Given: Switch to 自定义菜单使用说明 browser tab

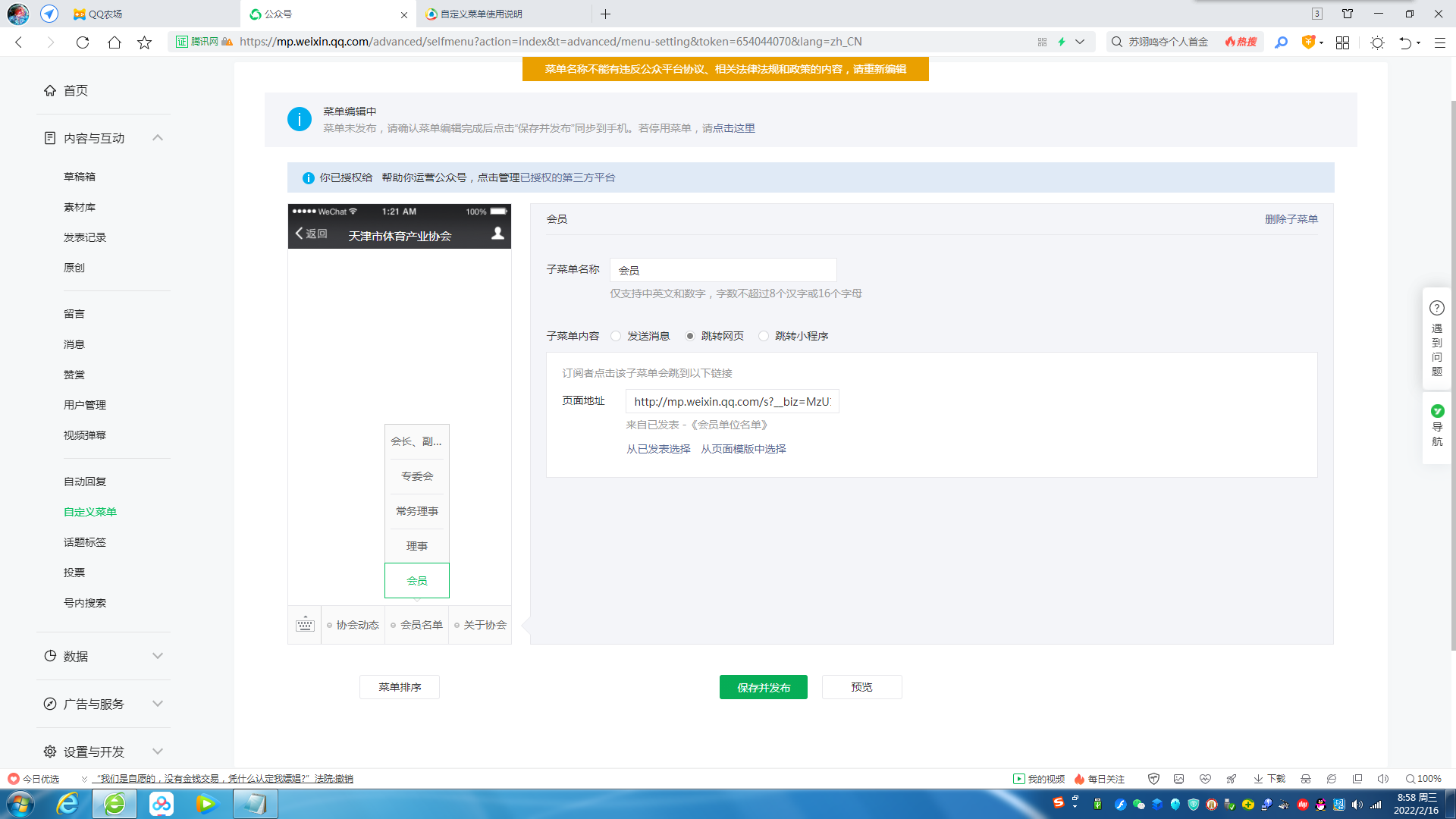Looking at the screenshot, I should click(x=482, y=14).
